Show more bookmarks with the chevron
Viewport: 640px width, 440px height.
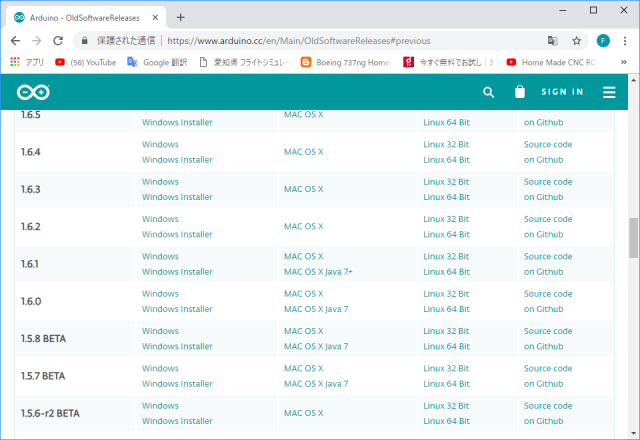click(x=624, y=62)
